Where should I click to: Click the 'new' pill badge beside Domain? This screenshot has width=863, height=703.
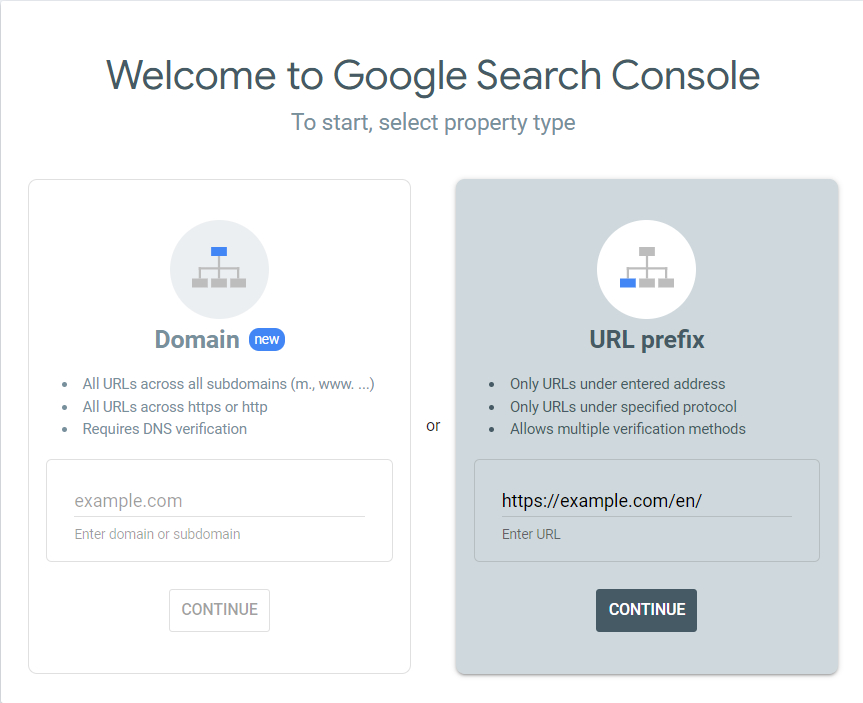coord(266,339)
